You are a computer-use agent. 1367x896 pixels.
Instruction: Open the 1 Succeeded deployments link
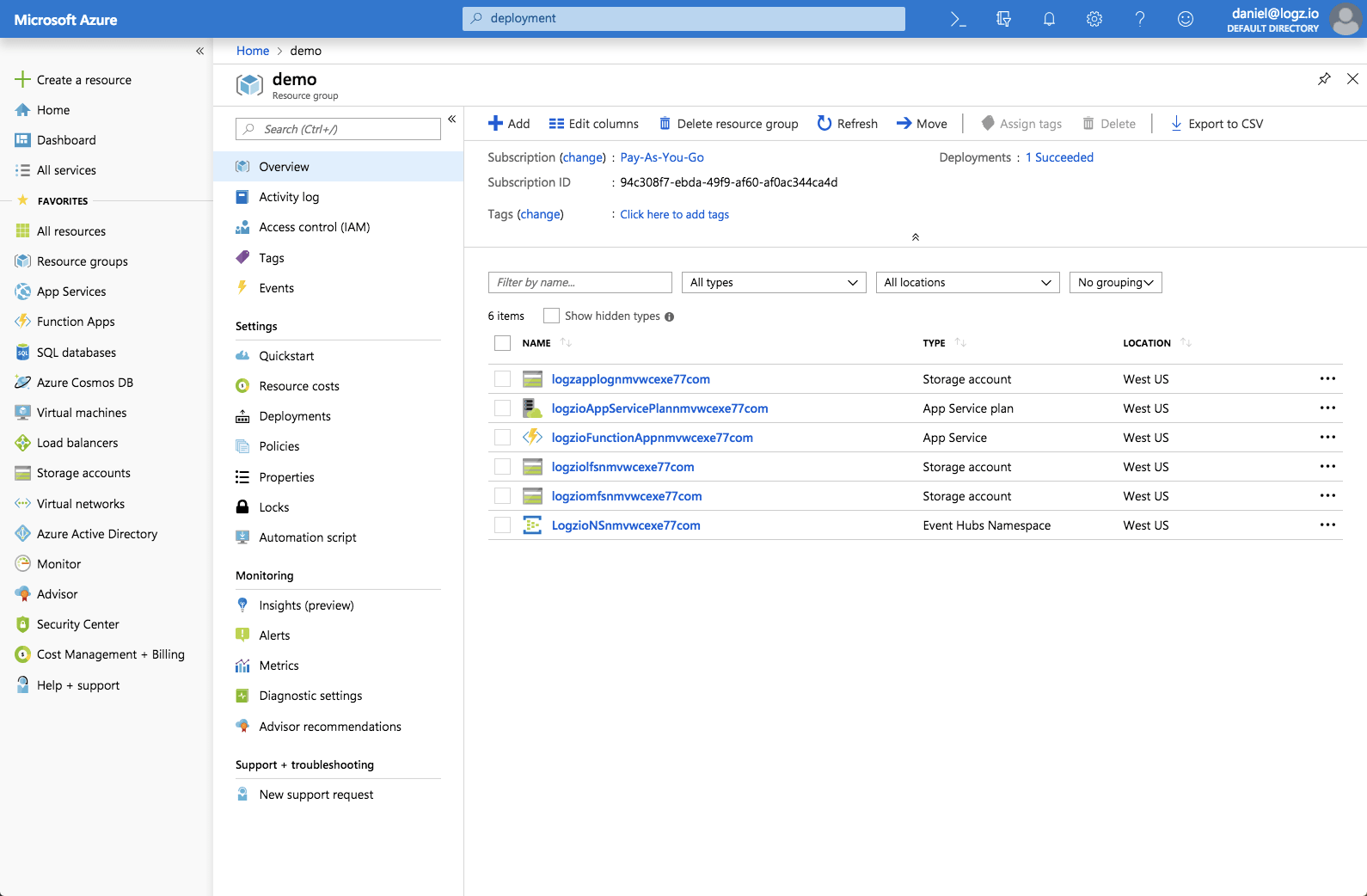click(x=1059, y=157)
